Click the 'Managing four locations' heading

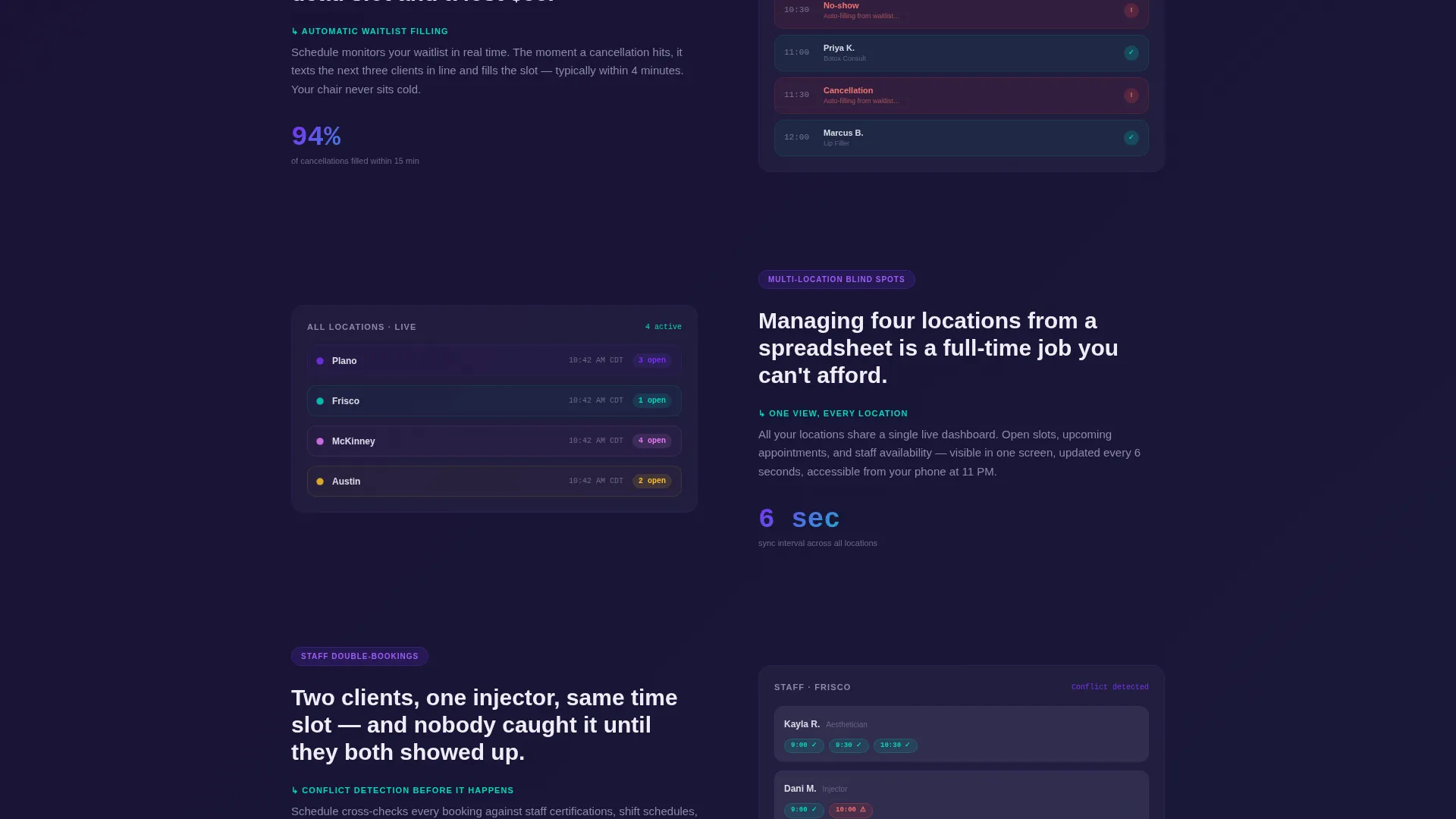pos(938,348)
